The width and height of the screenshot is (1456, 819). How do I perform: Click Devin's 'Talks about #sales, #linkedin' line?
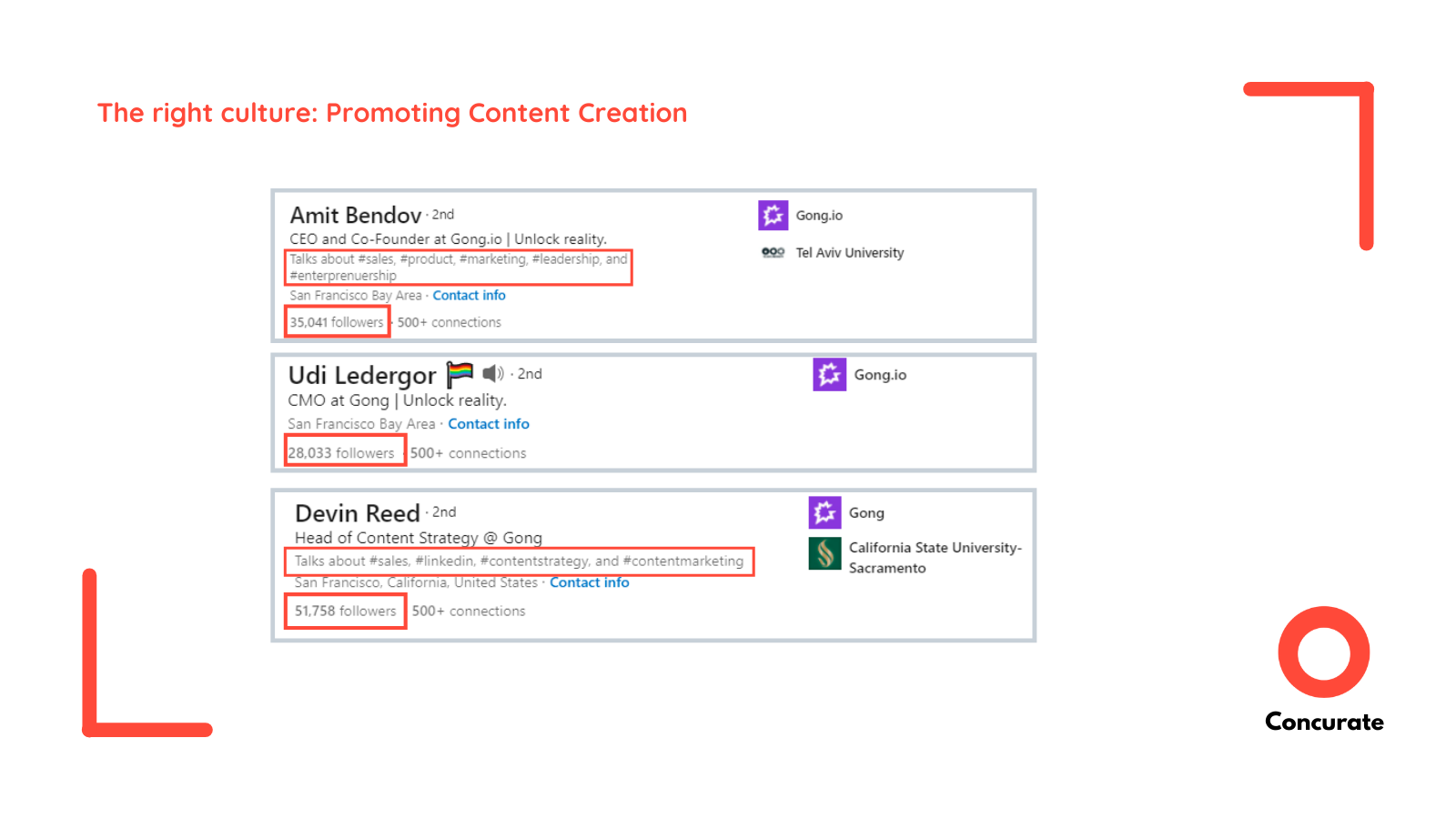pos(519,561)
